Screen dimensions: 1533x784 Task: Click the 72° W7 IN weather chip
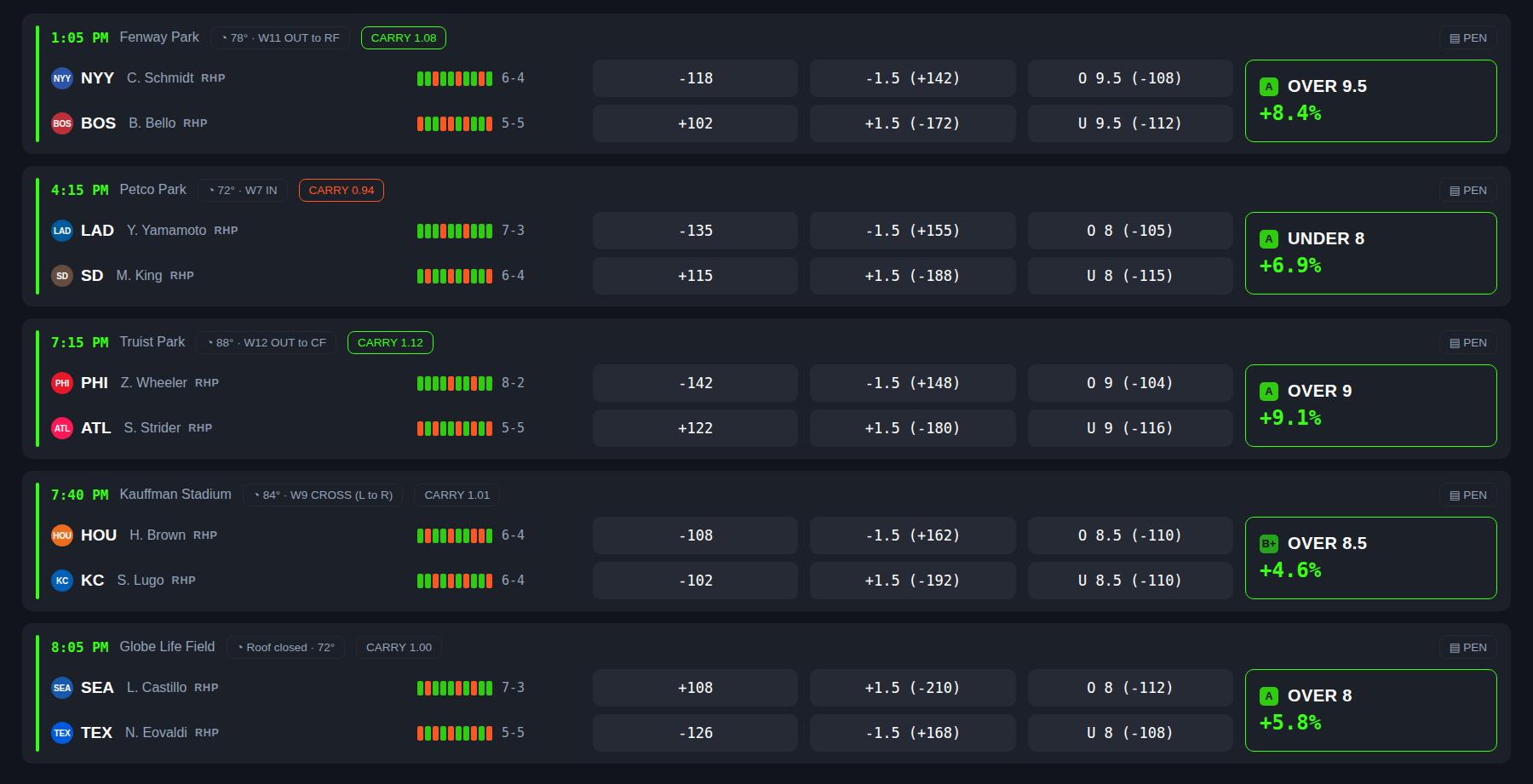[x=243, y=191]
